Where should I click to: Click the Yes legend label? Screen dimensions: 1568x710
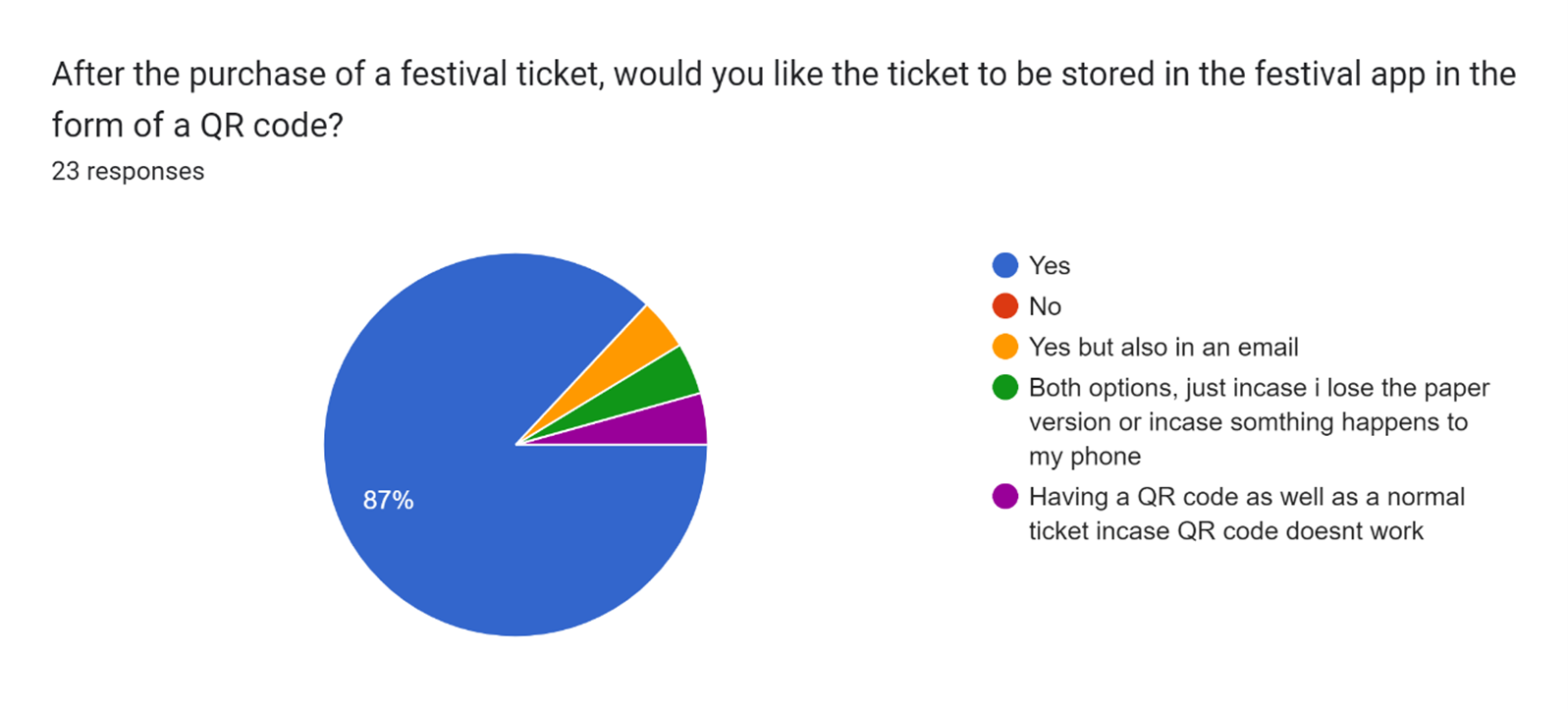click(1049, 265)
